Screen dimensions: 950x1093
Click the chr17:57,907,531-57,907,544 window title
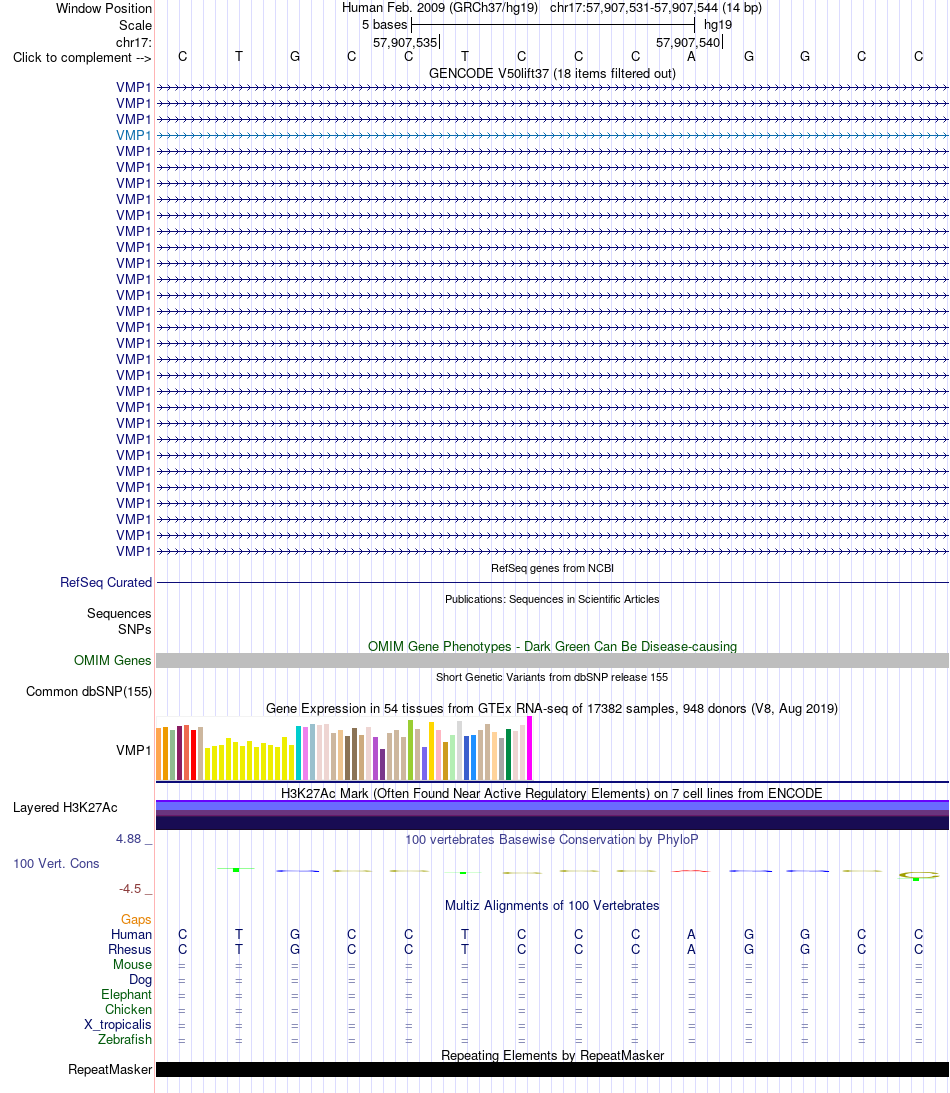(x=655, y=8)
